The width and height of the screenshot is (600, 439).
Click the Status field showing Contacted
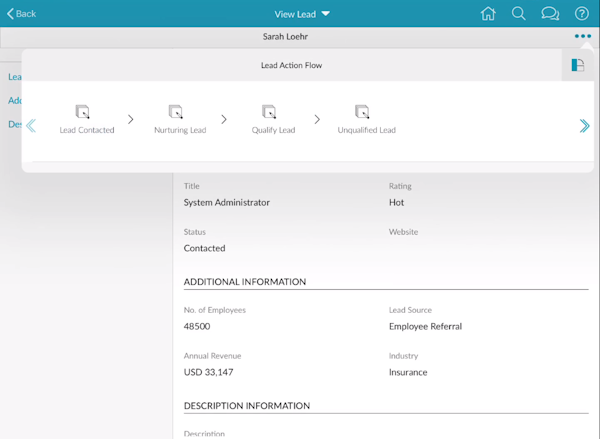click(x=204, y=248)
